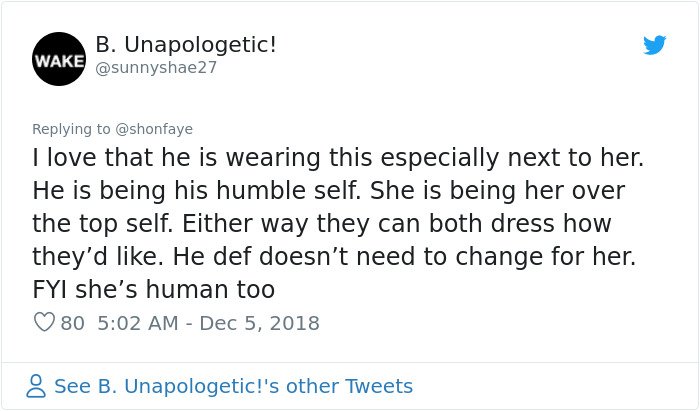700x411 pixels.
Task: Click the Dec 5, 2018 date
Action: click(x=259, y=323)
